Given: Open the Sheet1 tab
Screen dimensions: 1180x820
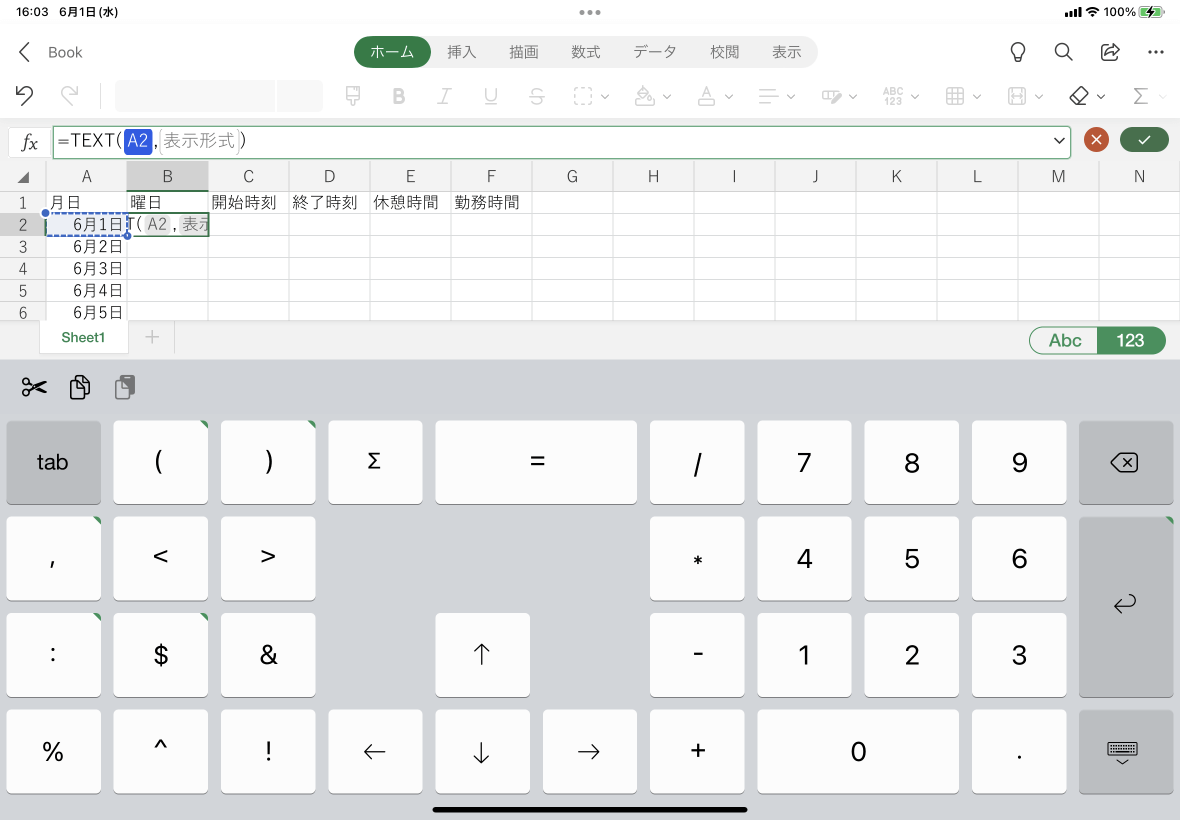Looking at the screenshot, I should point(83,338).
